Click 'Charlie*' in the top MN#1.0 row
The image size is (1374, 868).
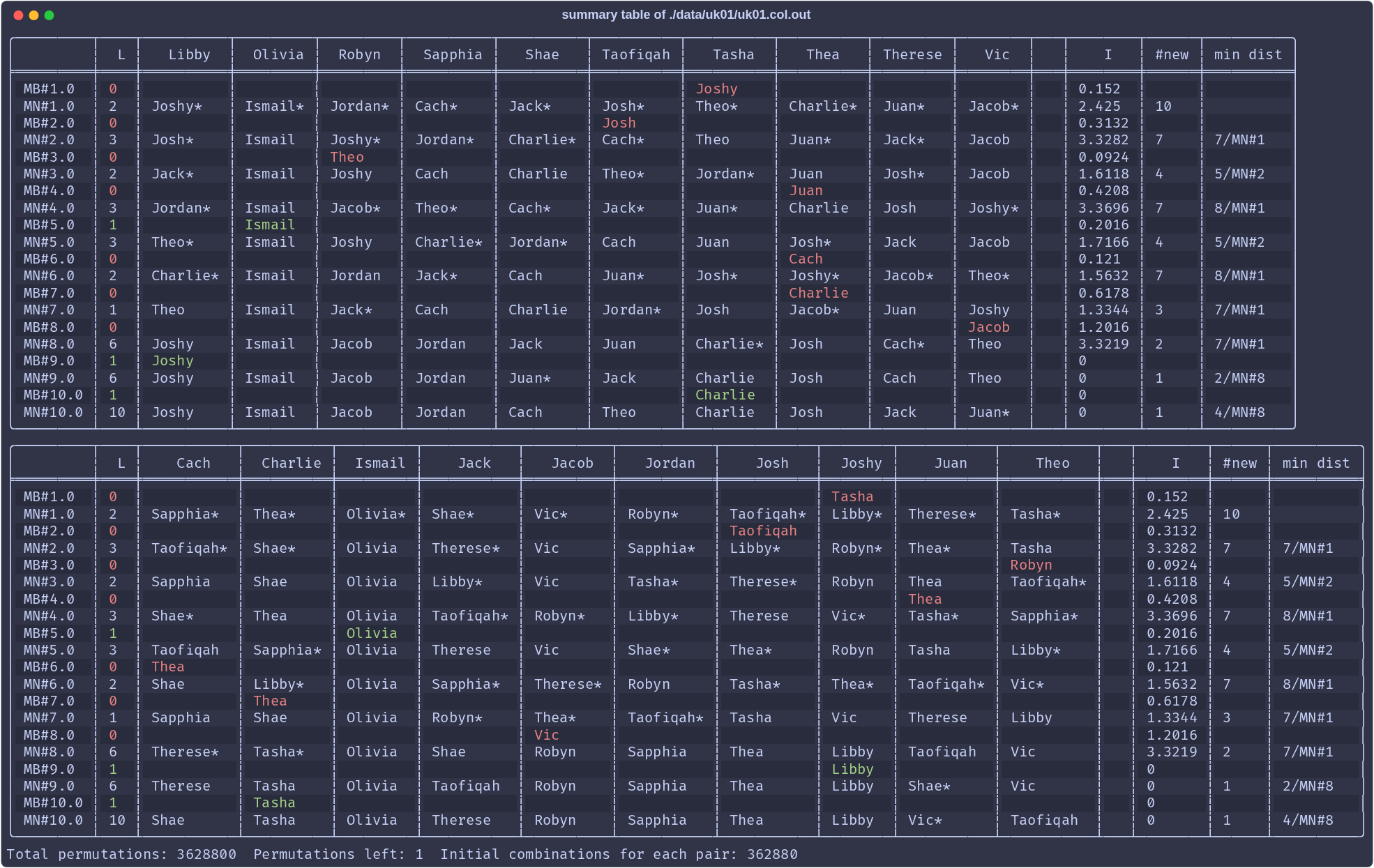tap(823, 106)
